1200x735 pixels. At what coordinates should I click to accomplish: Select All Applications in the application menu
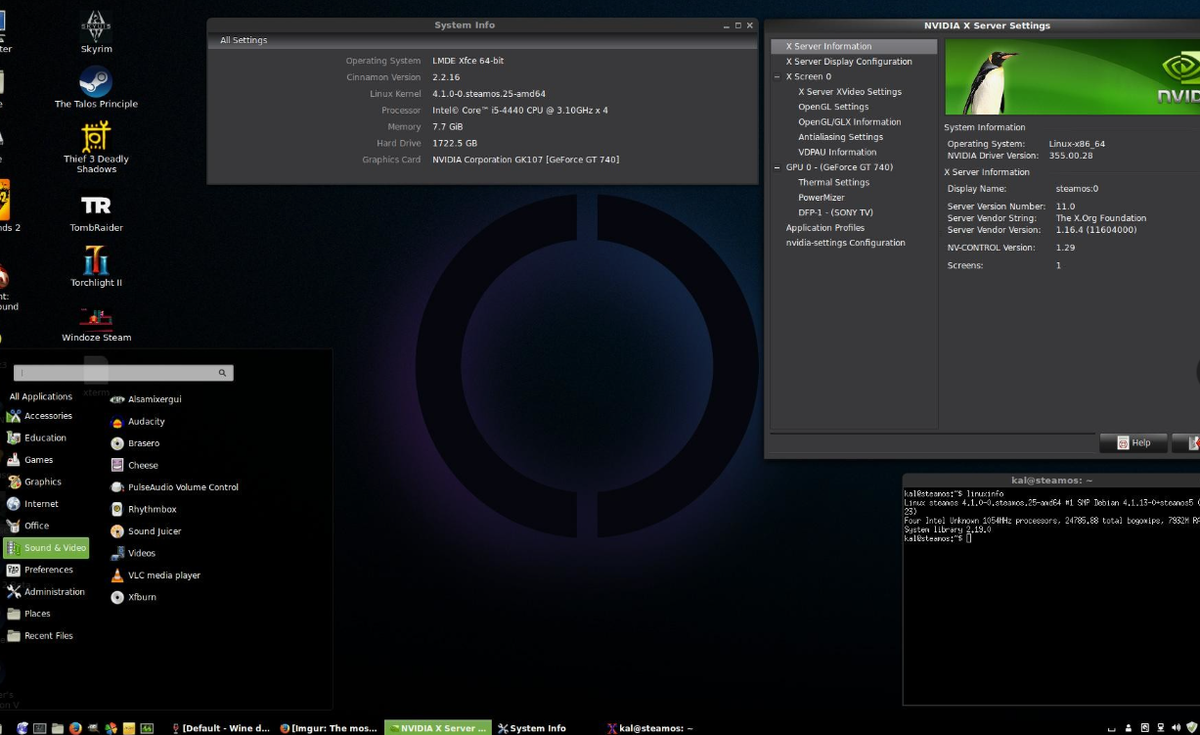40,396
